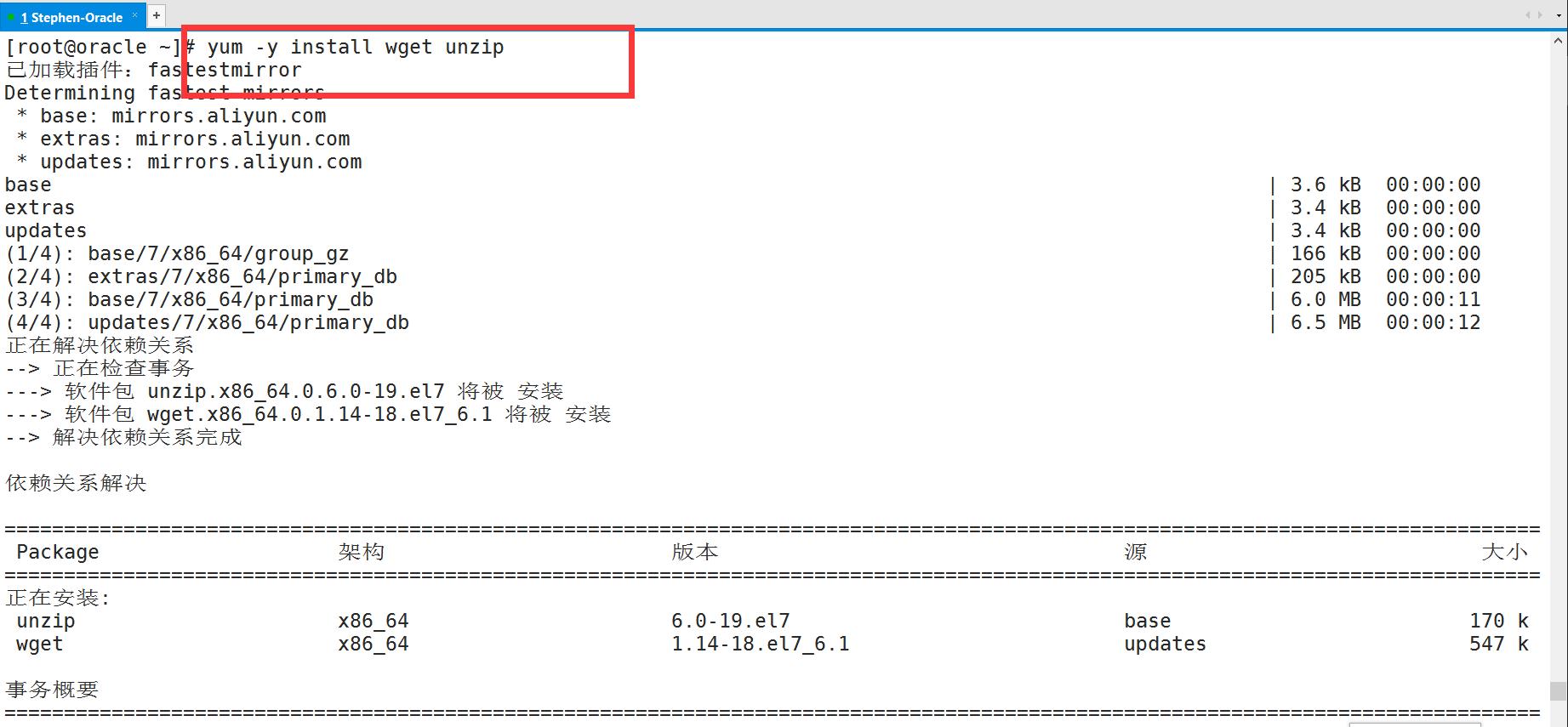Click the '事务概要' heading
The height and width of the screenshot is (727, 1568).
pos(52,690)
